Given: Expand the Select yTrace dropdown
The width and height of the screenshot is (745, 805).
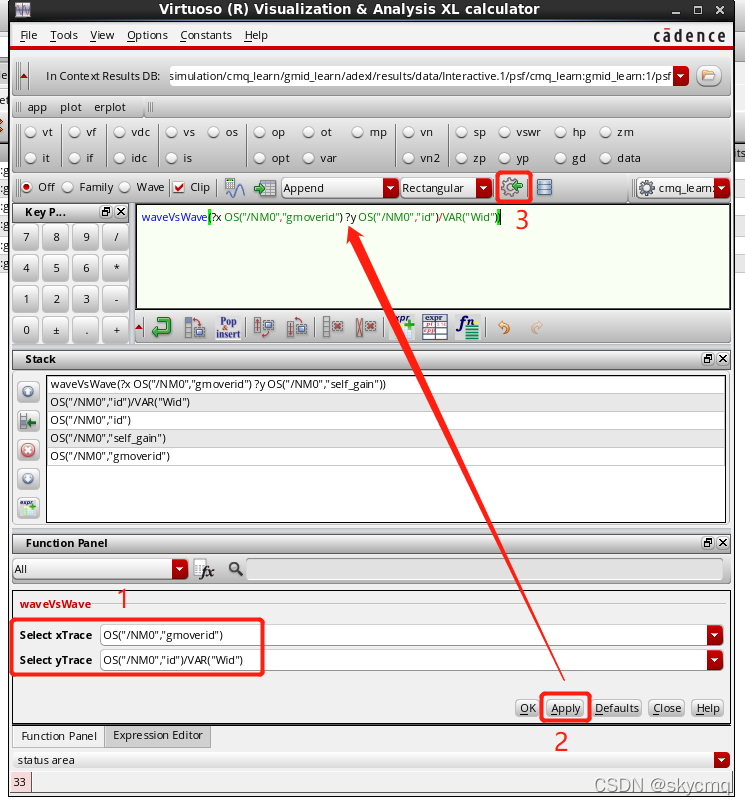Looking at the screenshot, I should point(715,660).
